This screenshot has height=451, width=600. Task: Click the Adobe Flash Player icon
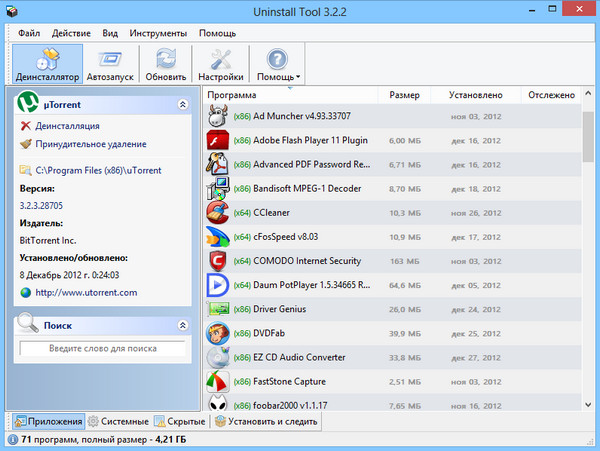(218, 140)
